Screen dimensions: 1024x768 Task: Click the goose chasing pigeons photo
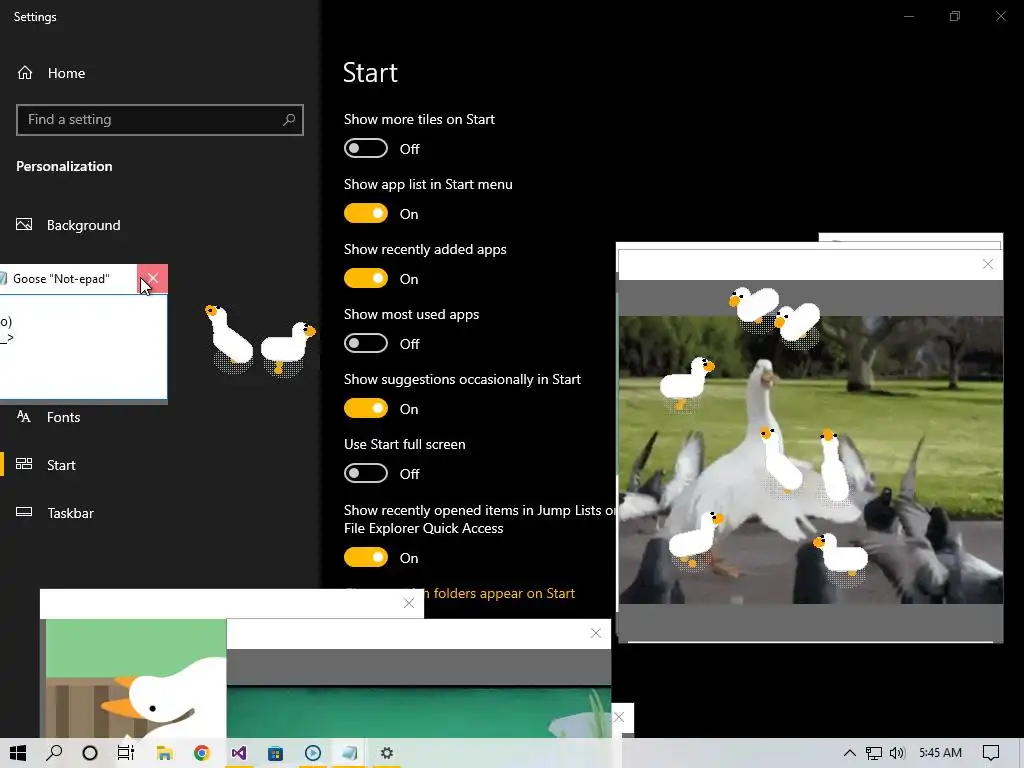[810, 460]
